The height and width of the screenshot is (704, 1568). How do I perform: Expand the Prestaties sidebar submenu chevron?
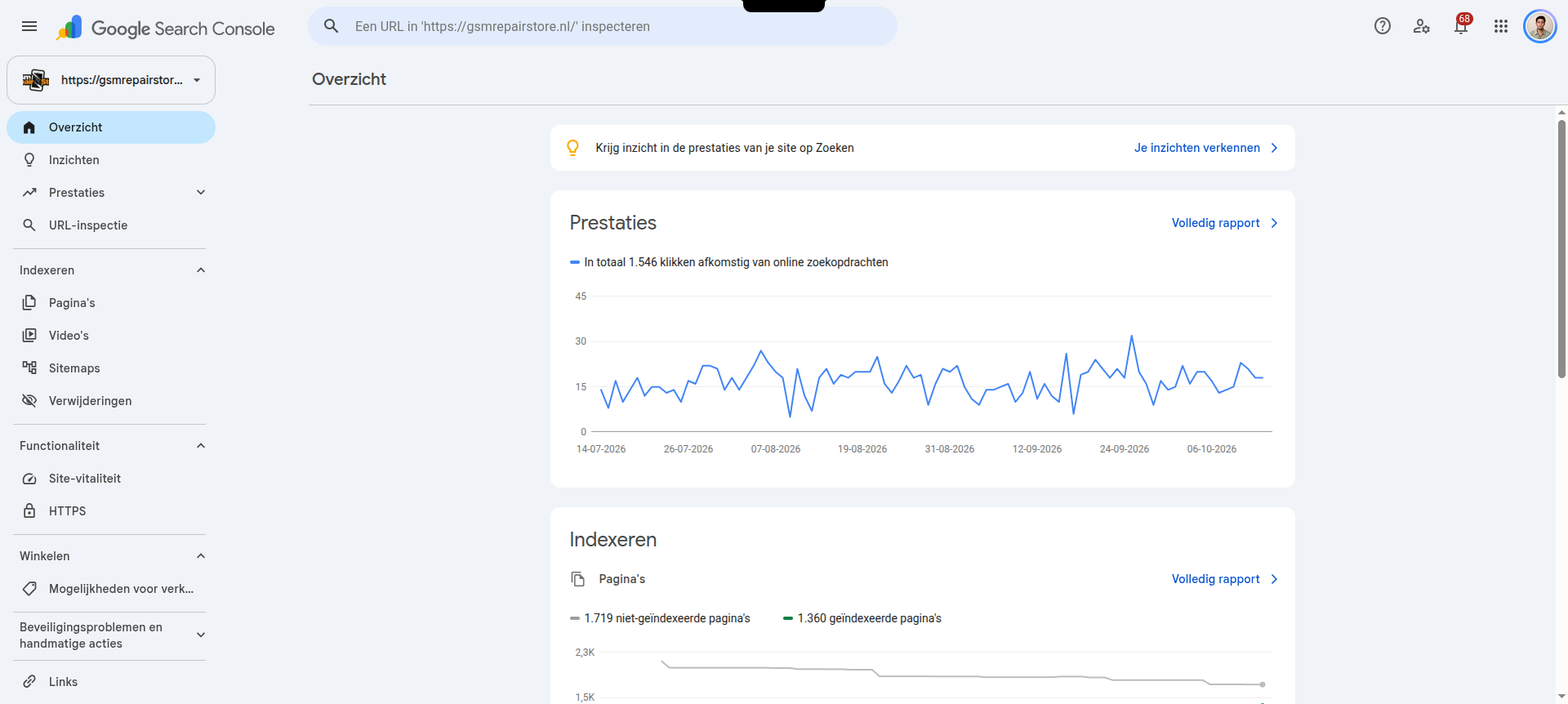201,193
